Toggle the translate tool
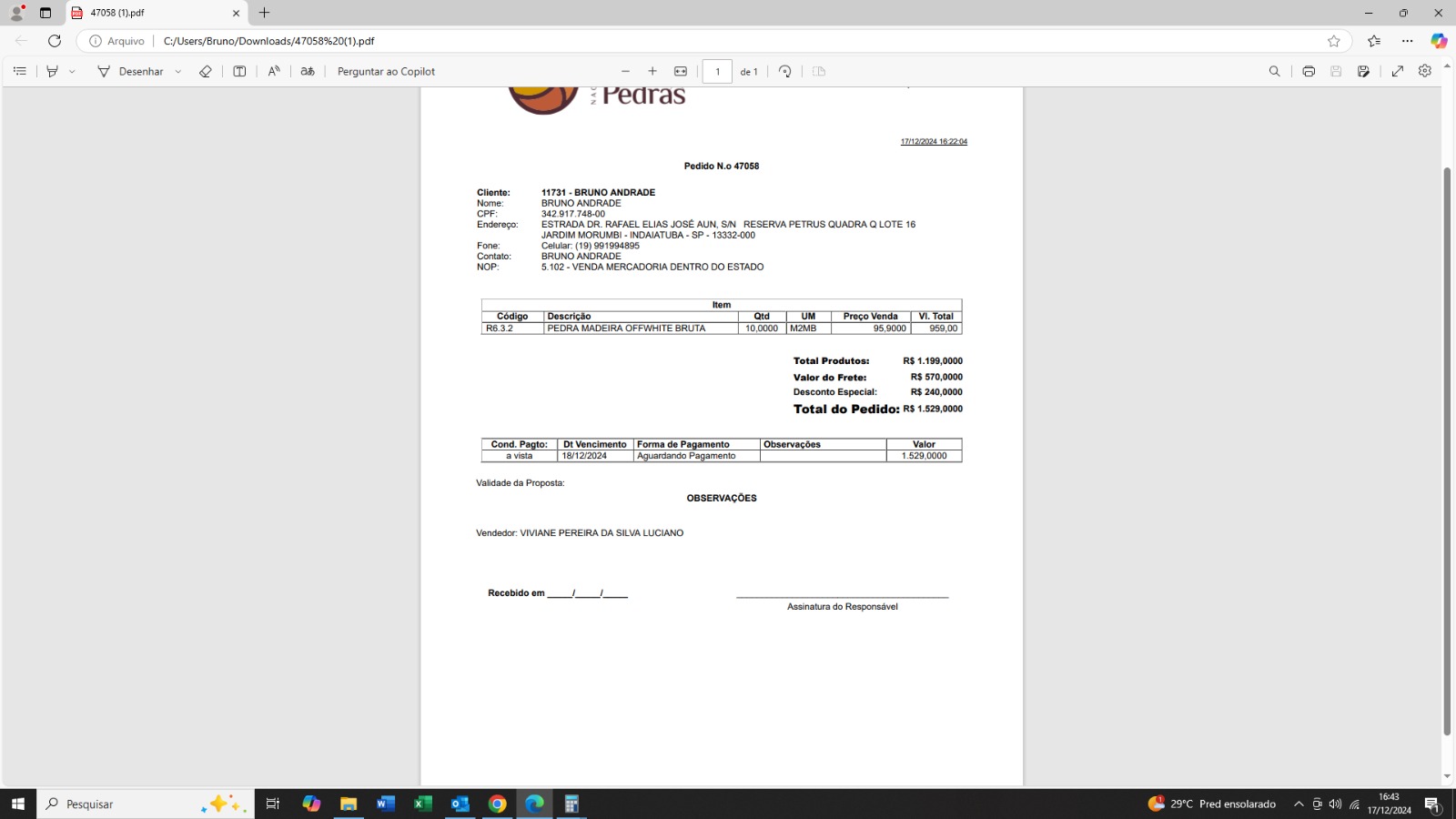This screenshot has width=1456, height=819. coord(308,71)
